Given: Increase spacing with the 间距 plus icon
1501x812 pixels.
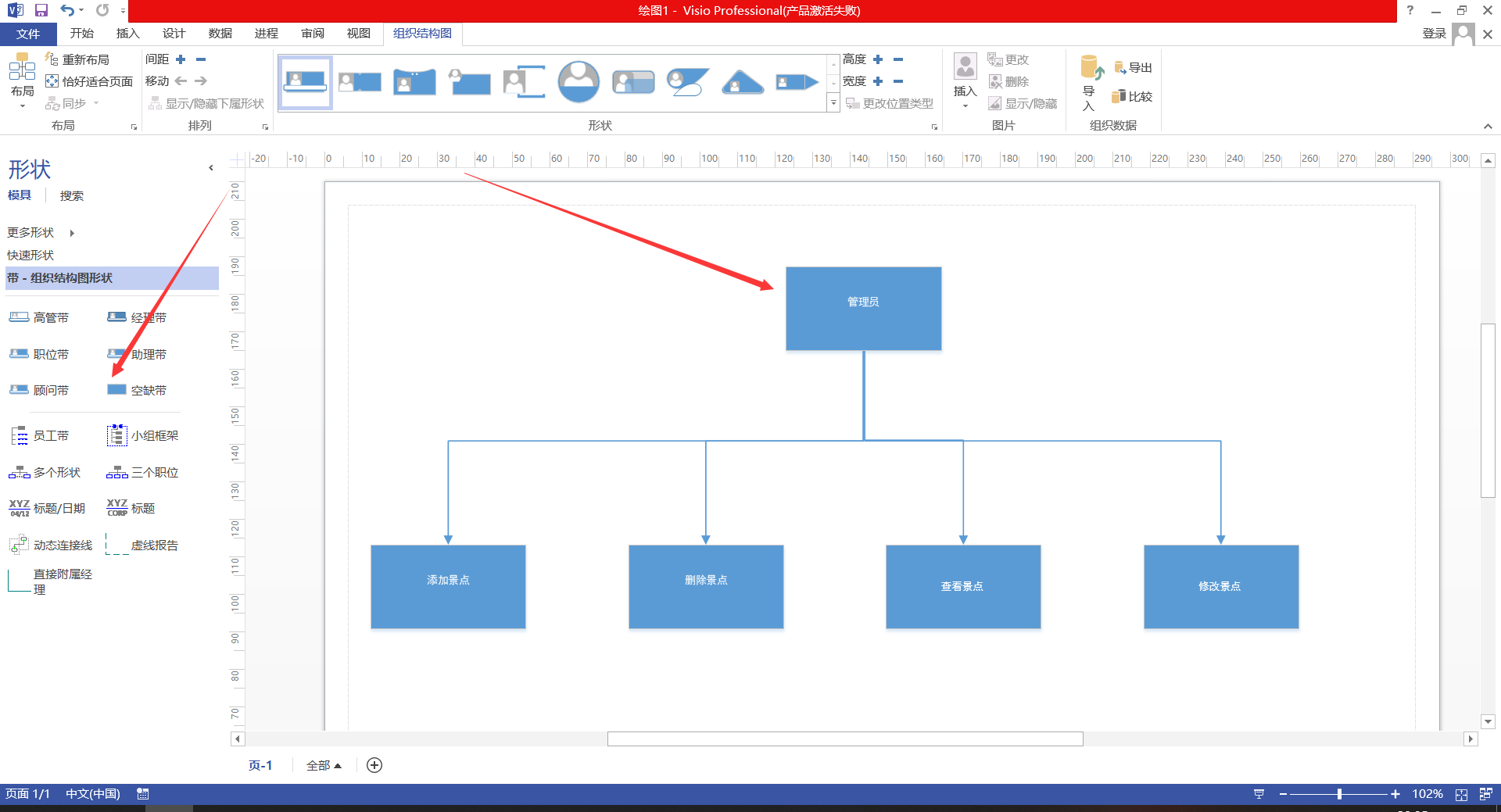Looking at the screenshot, I should tap(181, 59).
